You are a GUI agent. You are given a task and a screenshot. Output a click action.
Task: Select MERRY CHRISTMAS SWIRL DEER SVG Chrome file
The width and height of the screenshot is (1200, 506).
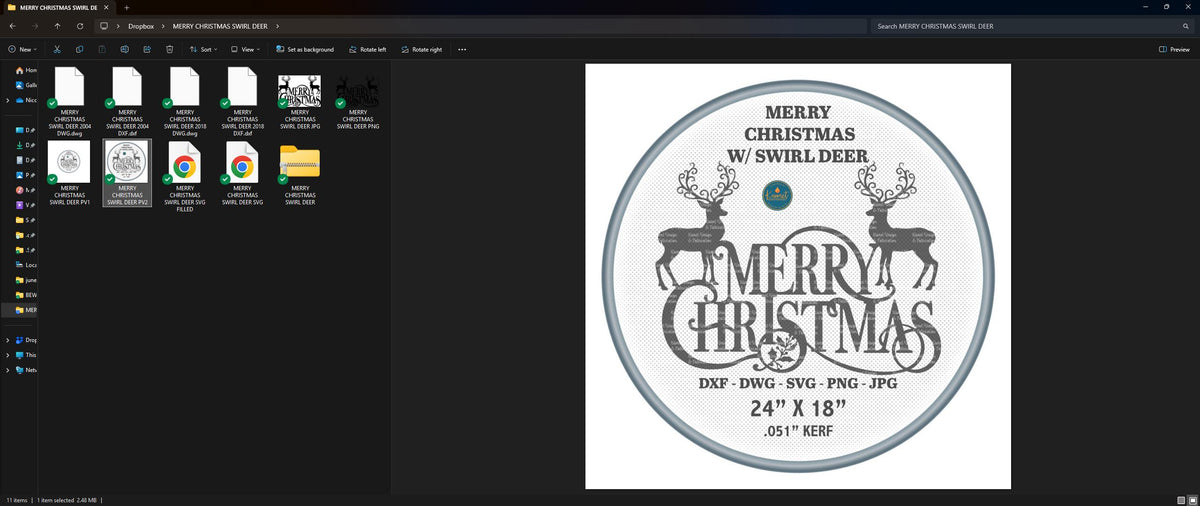(242, 174)
